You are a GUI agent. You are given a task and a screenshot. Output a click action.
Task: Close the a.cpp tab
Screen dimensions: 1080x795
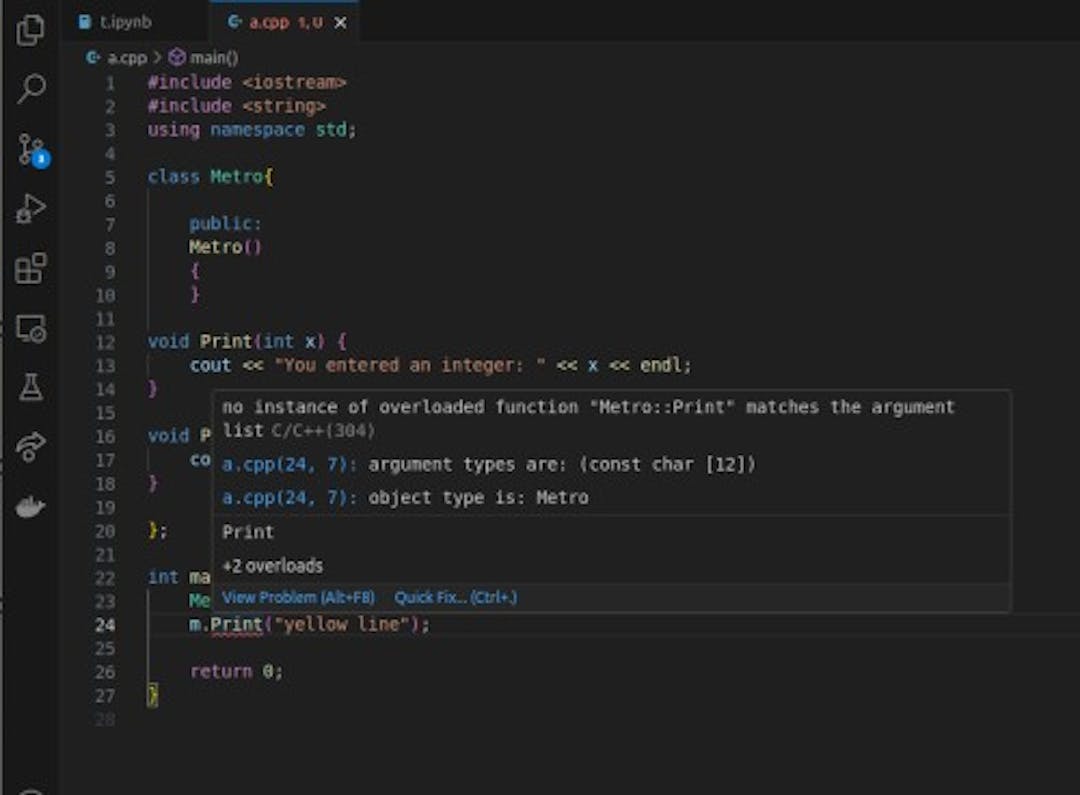[340, 22]
